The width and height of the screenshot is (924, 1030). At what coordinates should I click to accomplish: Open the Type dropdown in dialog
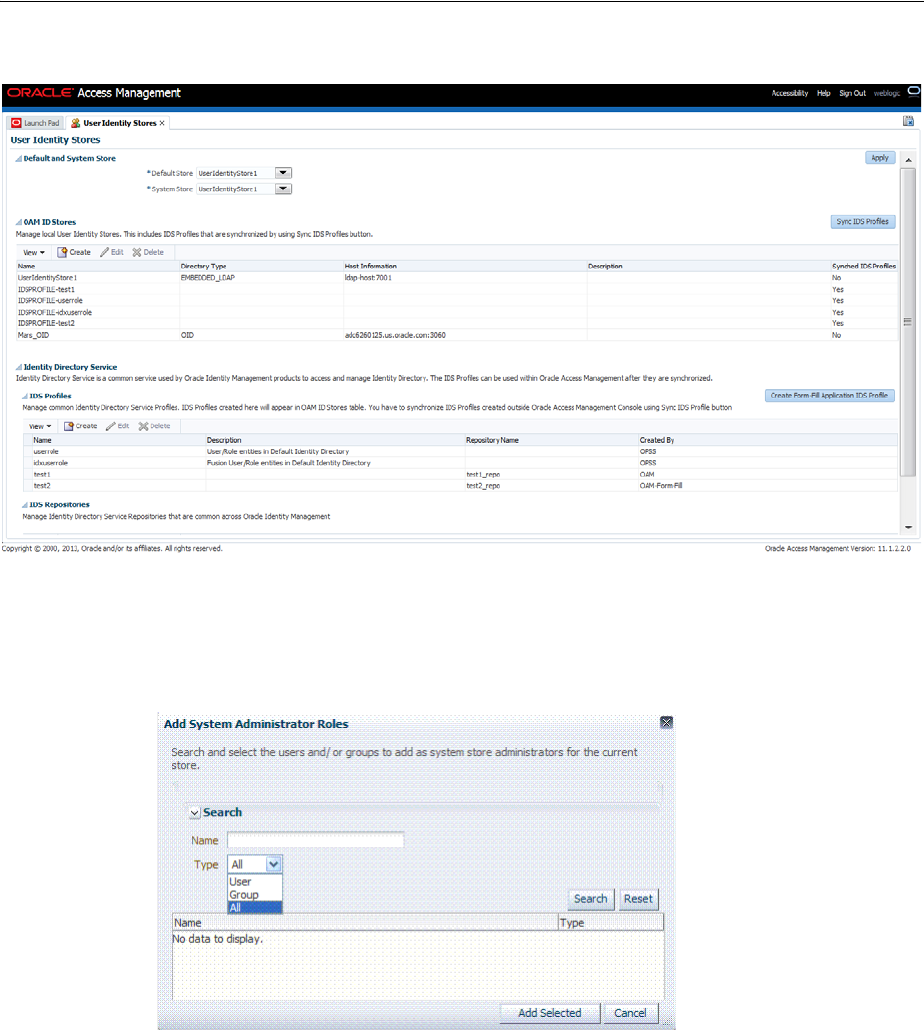pyautogui.click(x=274, y=864)
